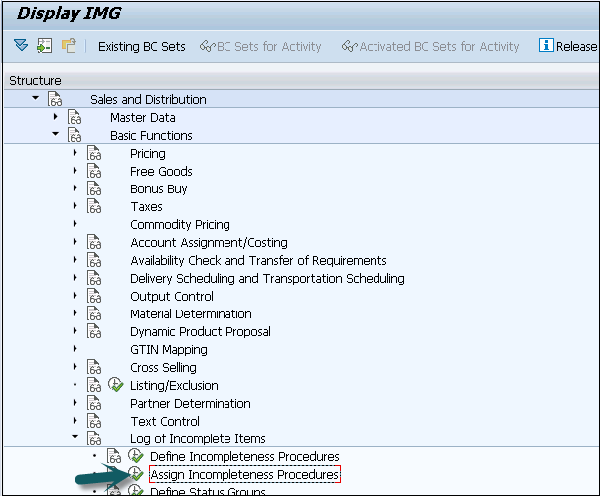Screen dimensions: 600x496
Task: Click the Release Notes info icon
Action: (546, 46)
